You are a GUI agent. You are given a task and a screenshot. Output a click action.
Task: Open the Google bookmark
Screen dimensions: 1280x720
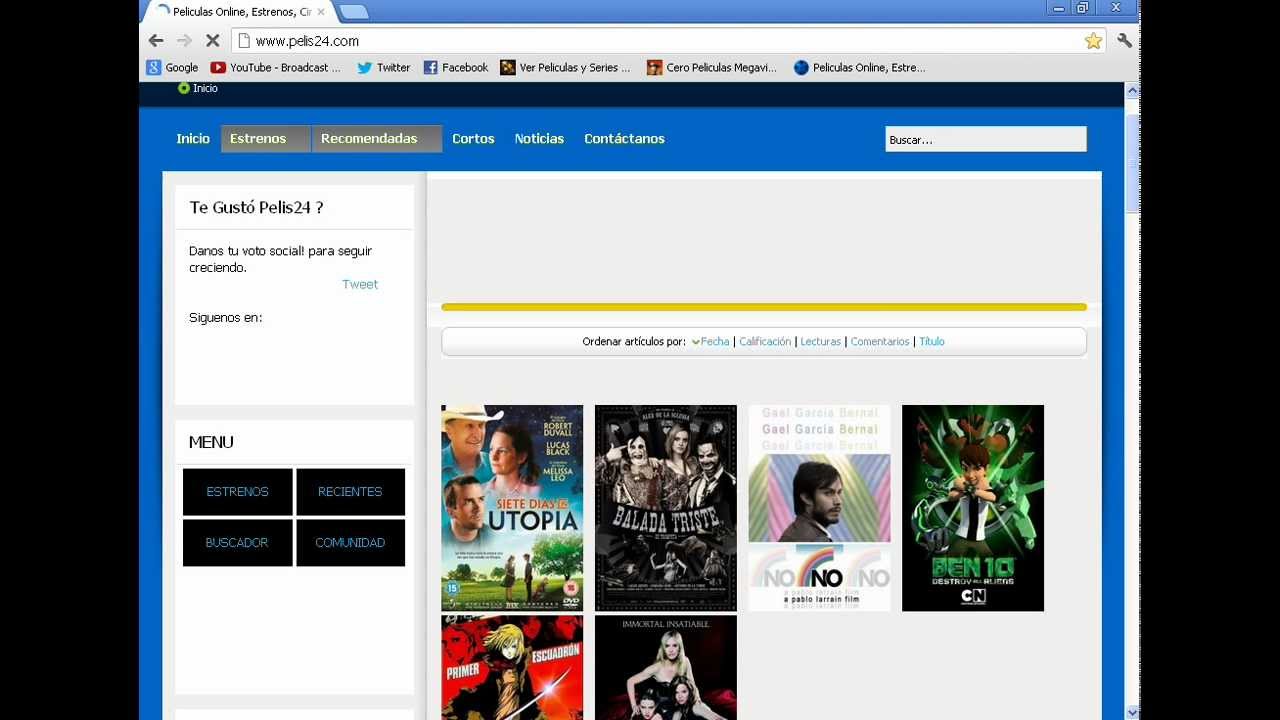point(172,68)
